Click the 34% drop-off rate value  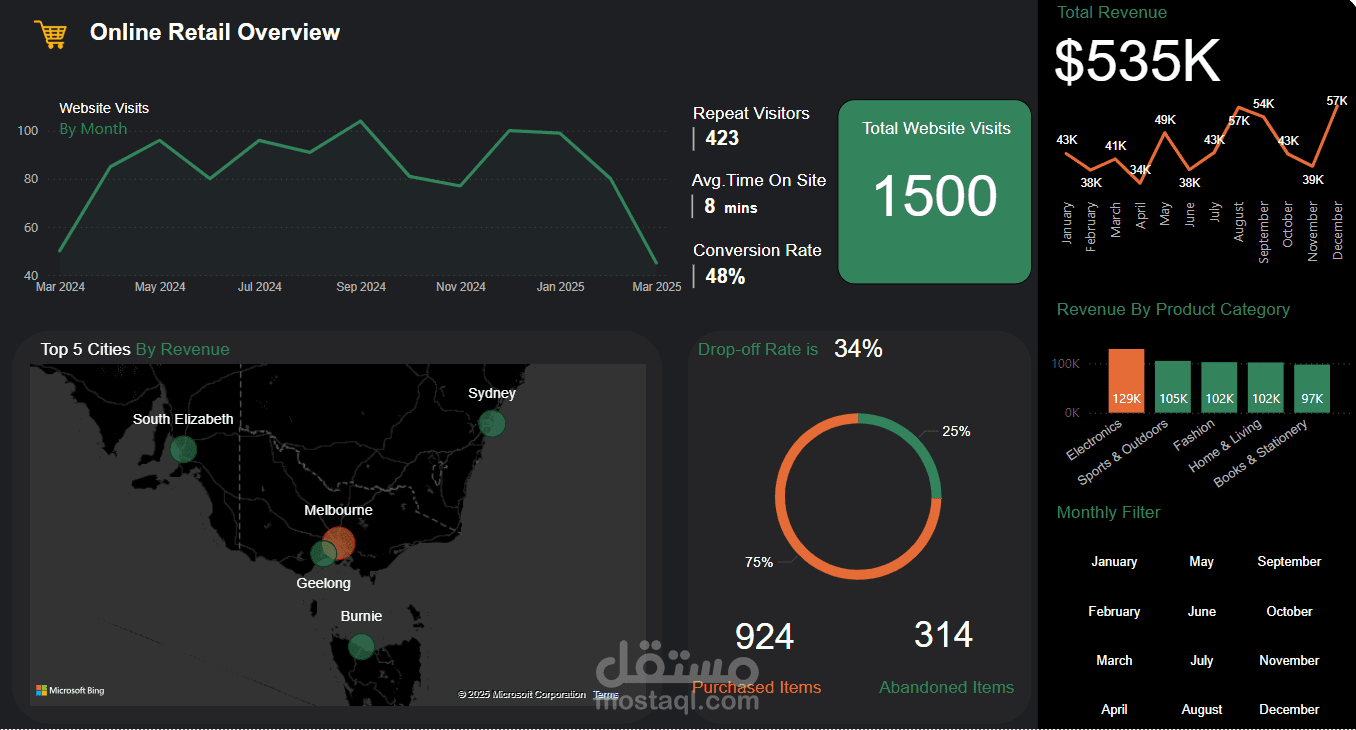[x=858, y=348]
